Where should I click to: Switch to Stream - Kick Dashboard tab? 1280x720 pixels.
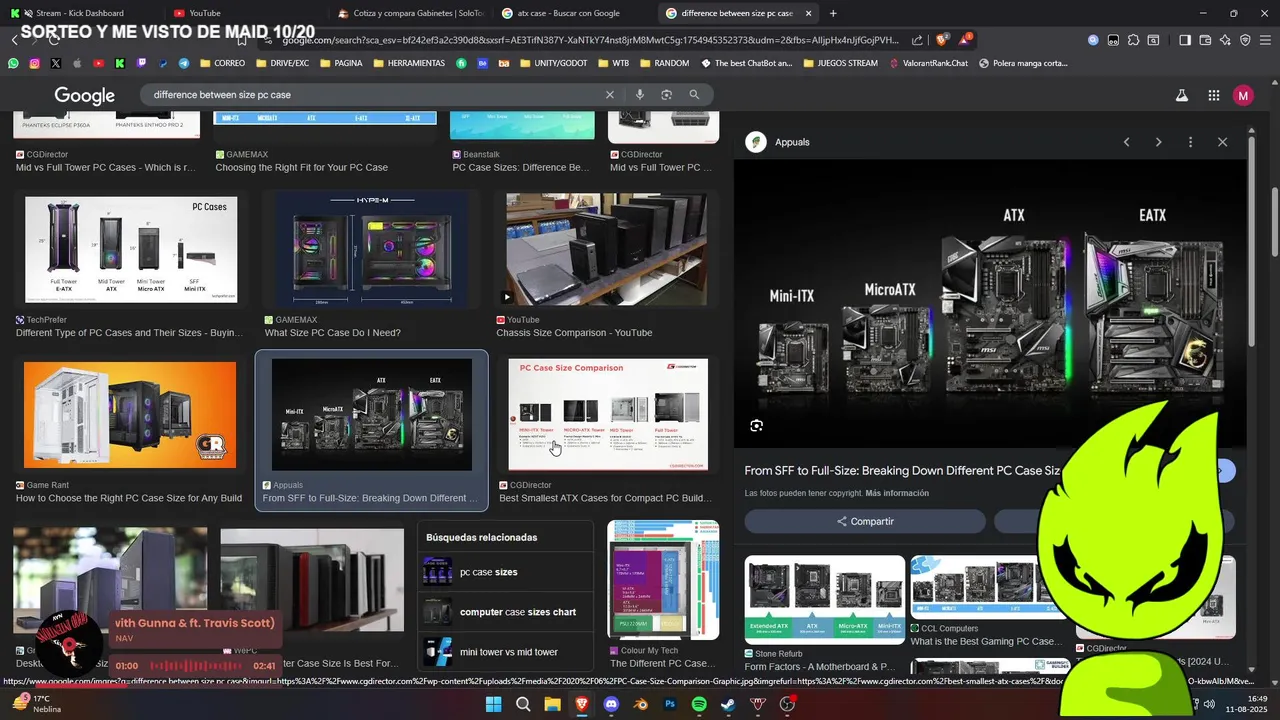(x=80, y=13)
